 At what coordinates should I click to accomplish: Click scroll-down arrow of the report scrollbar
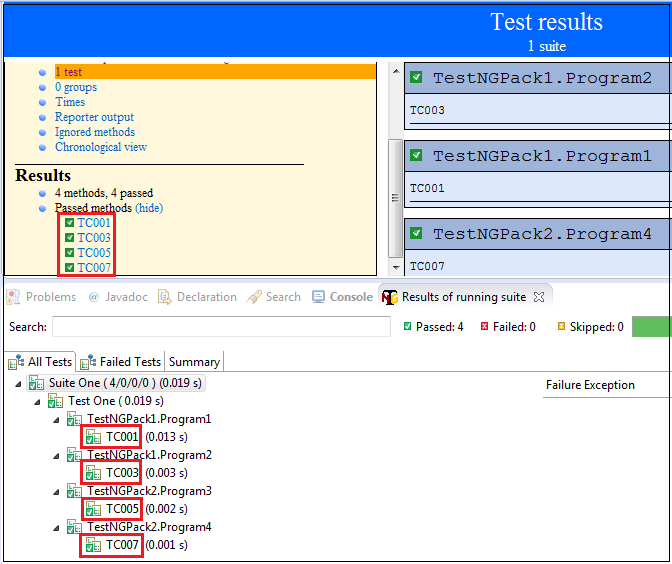click(x=396, y=268)
